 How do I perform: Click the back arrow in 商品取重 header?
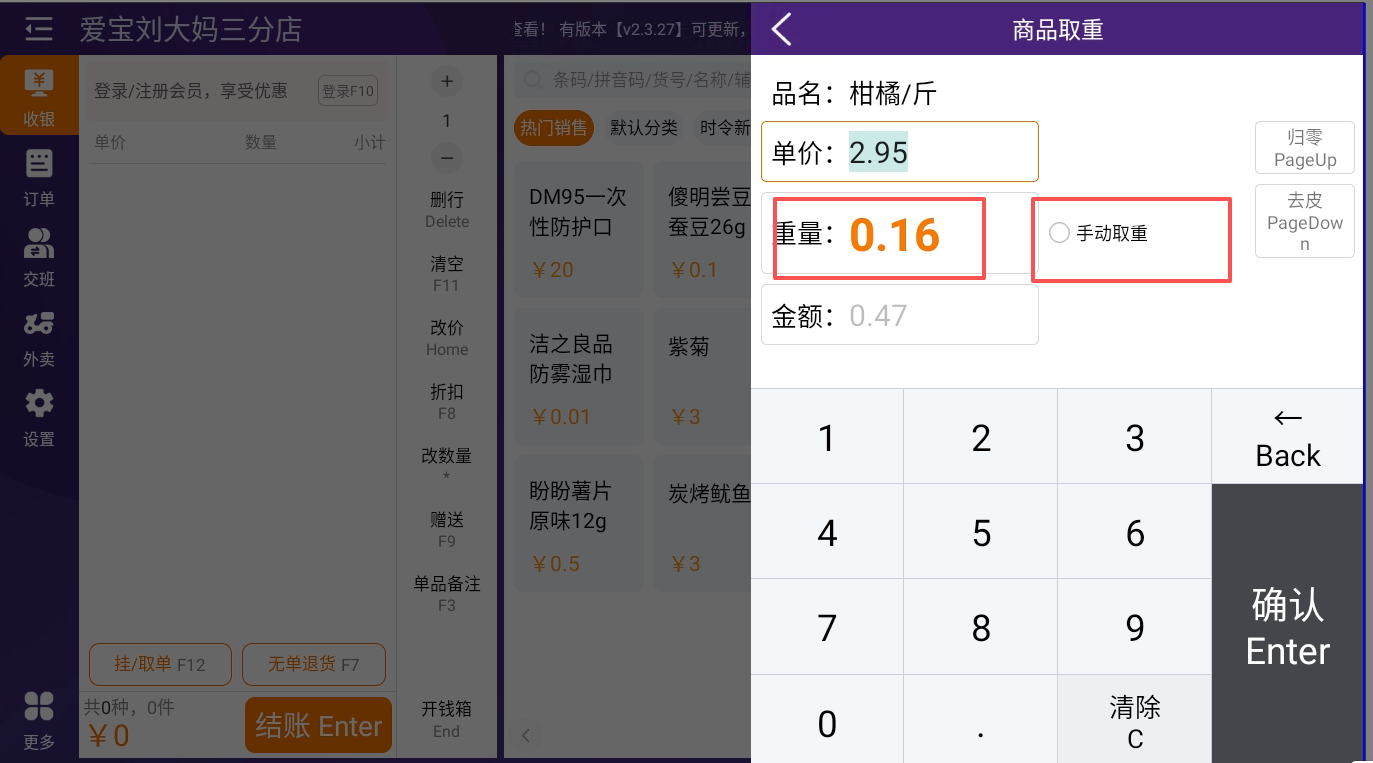point(782,29)
